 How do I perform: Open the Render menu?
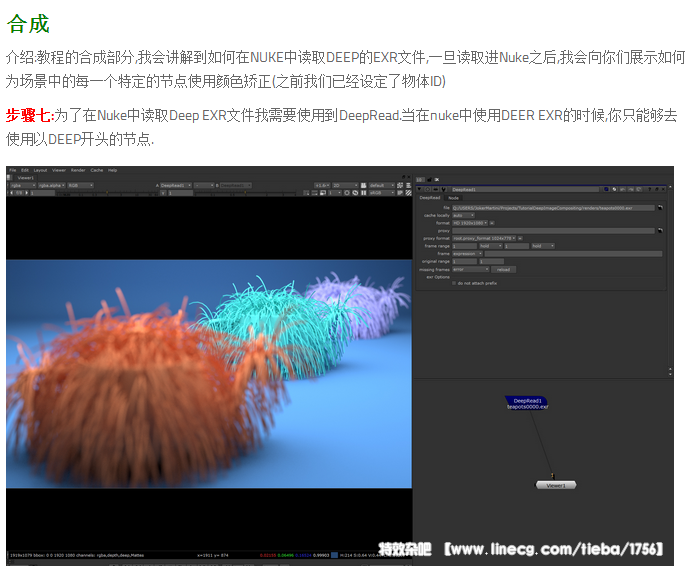pos(78,170)
